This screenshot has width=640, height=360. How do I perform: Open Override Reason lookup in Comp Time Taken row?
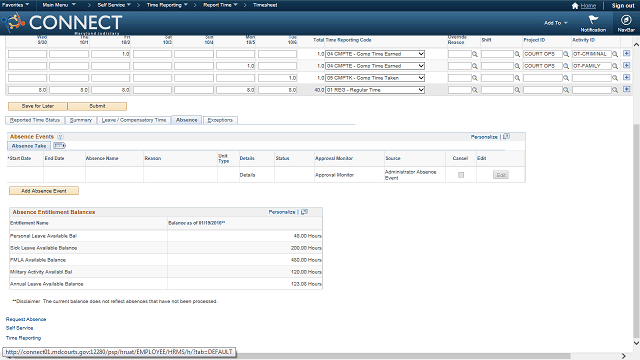[x=475, y=78]
